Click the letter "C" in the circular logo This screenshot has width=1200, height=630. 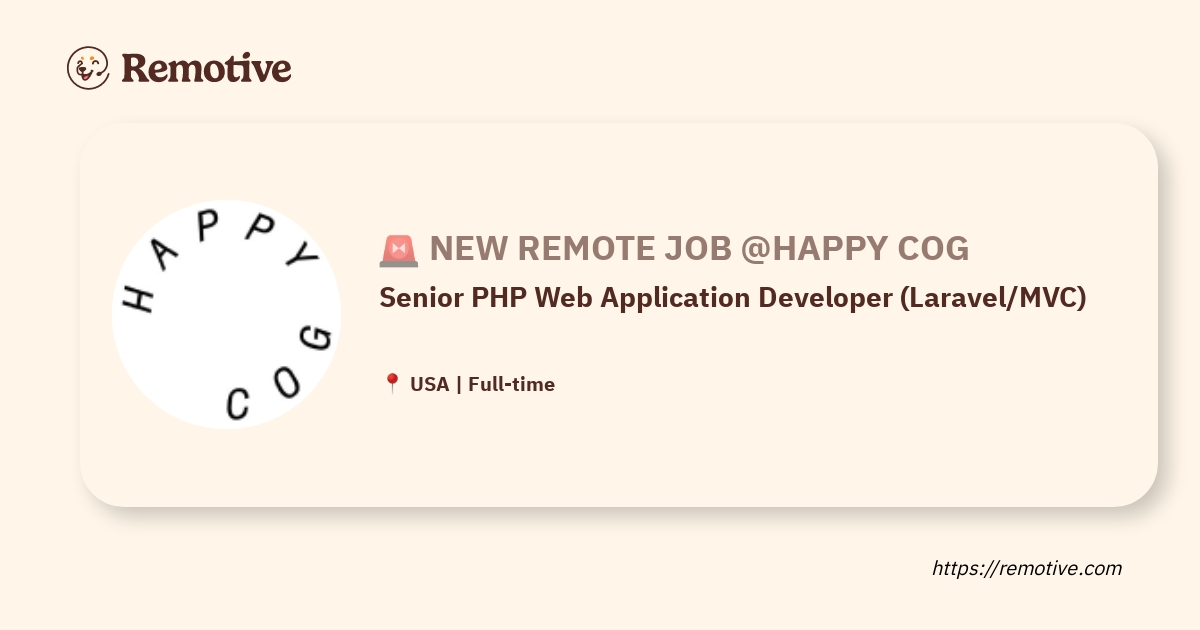click(x=237, y=403)
